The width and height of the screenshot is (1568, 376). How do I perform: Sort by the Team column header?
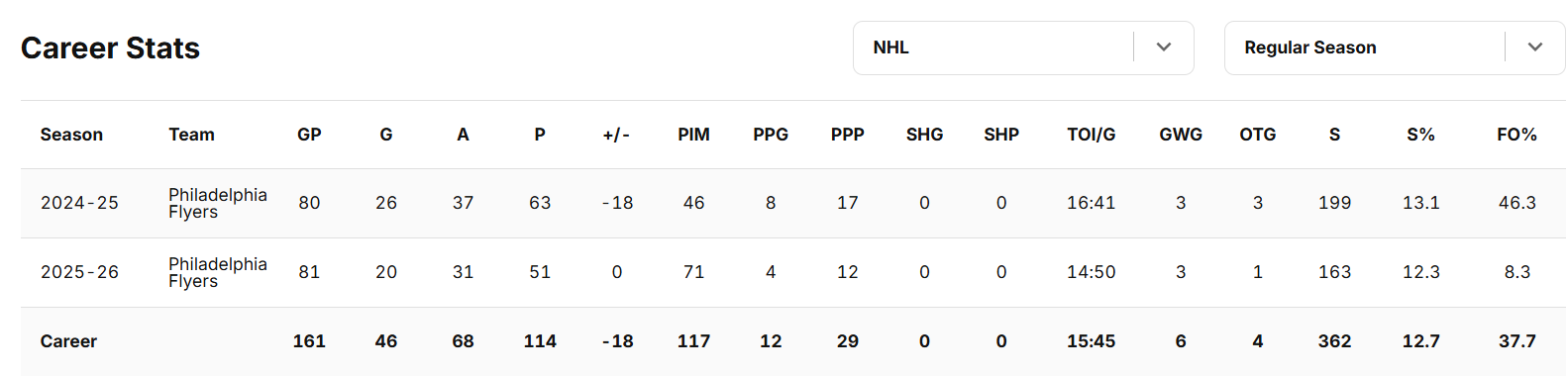pyautogui.click(x=191, y=135)
